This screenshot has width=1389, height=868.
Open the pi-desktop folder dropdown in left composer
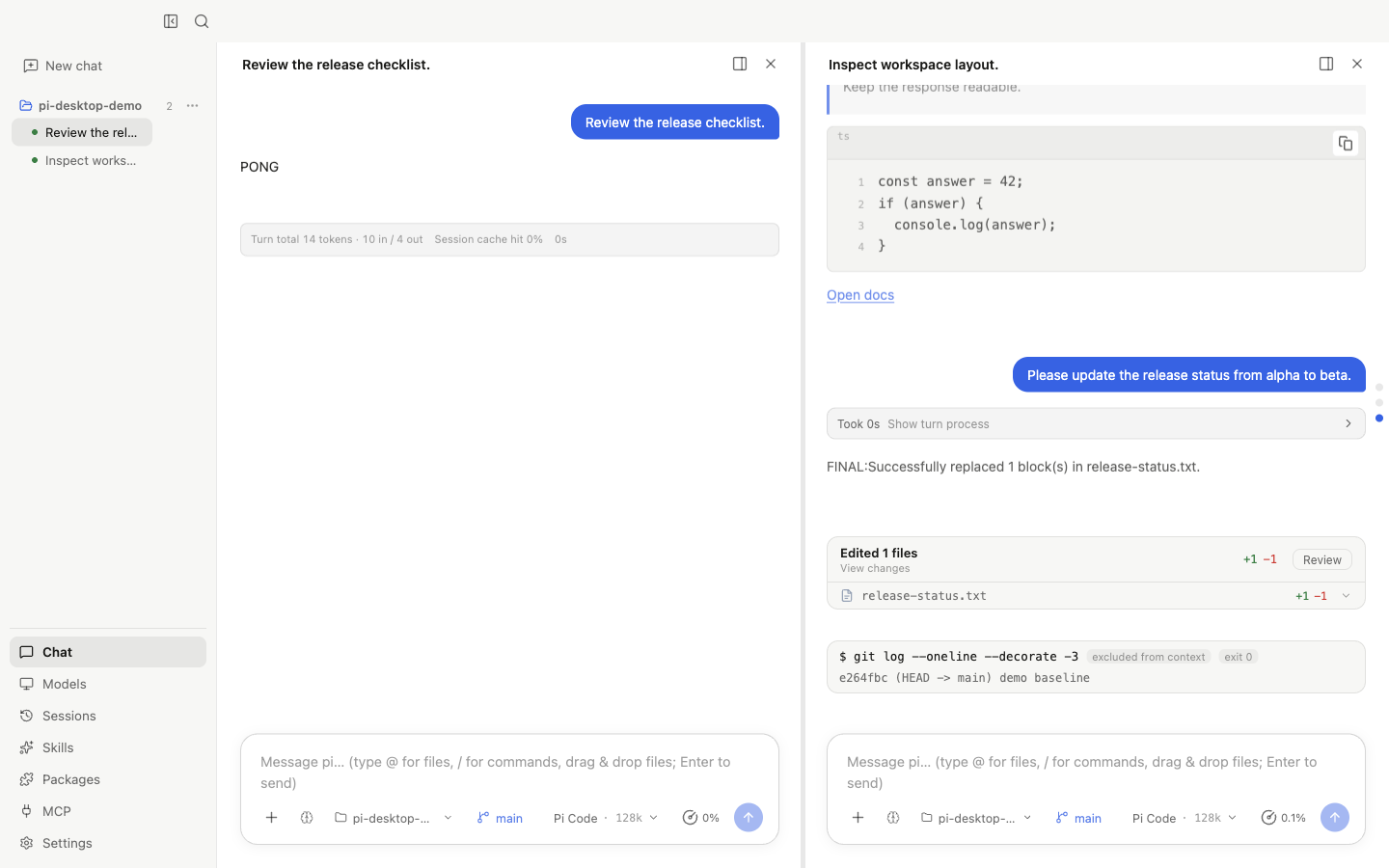[x=394, y=818]
